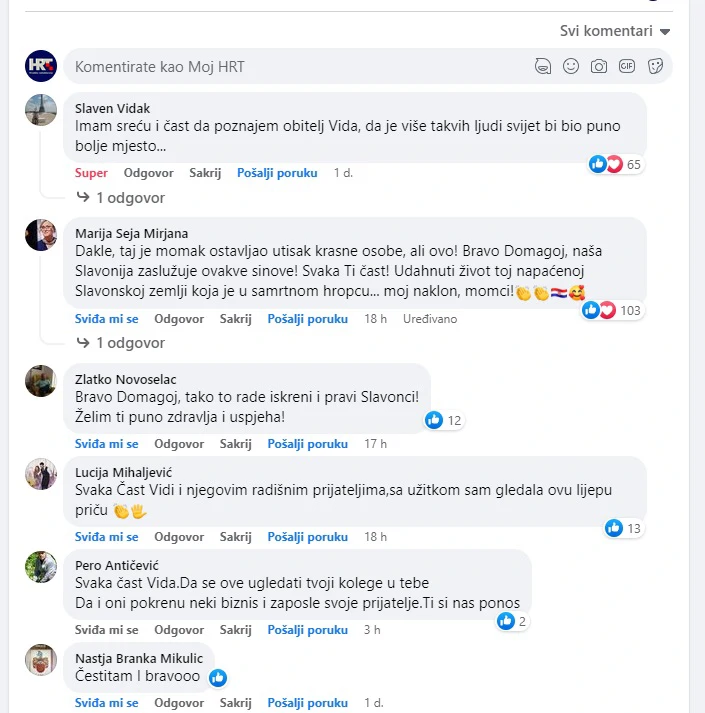Like Pero Antičević's comment with Sviđa mi se
Screen dimensions: 705x713
point(107,630)
